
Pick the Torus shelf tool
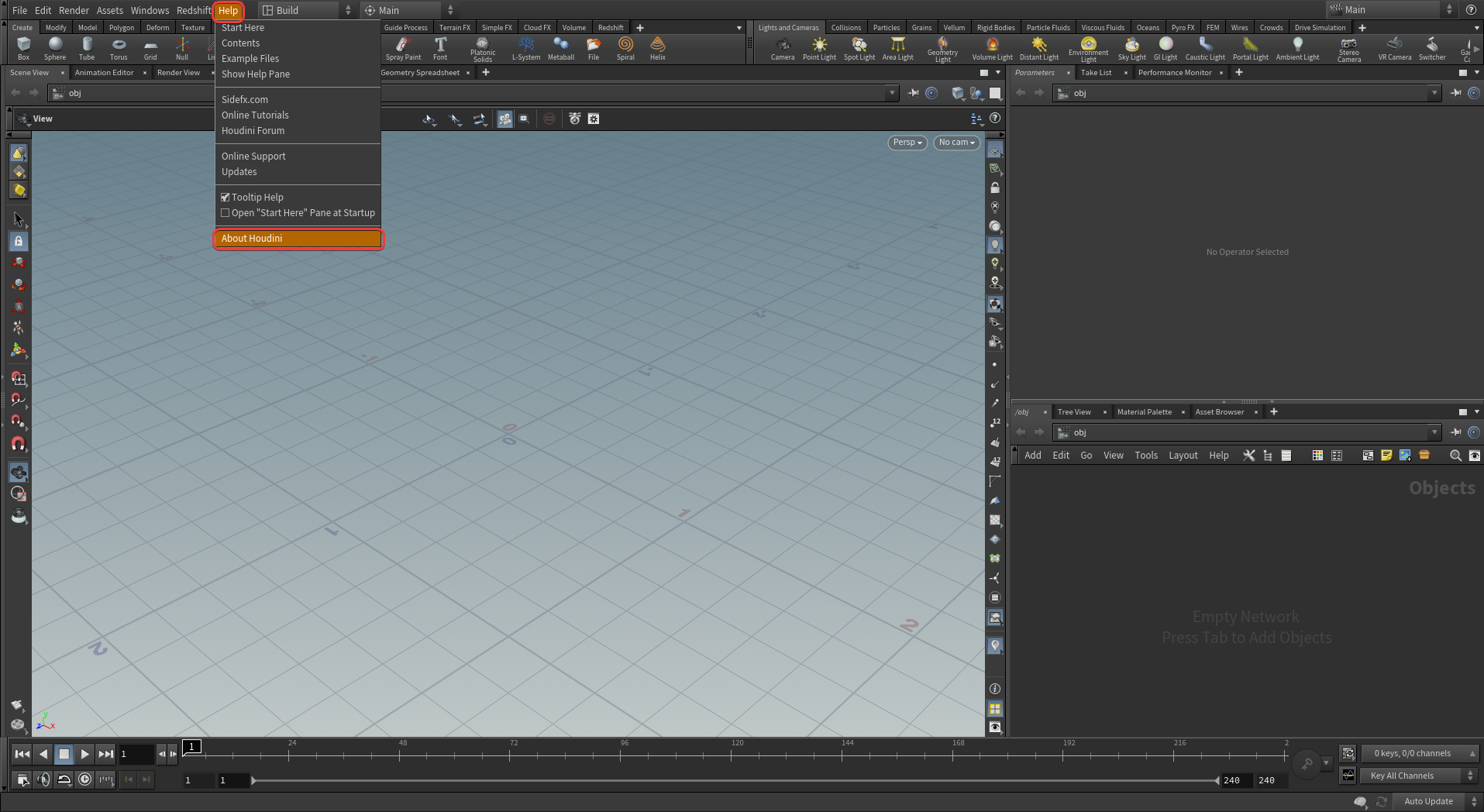coord(119,48)
